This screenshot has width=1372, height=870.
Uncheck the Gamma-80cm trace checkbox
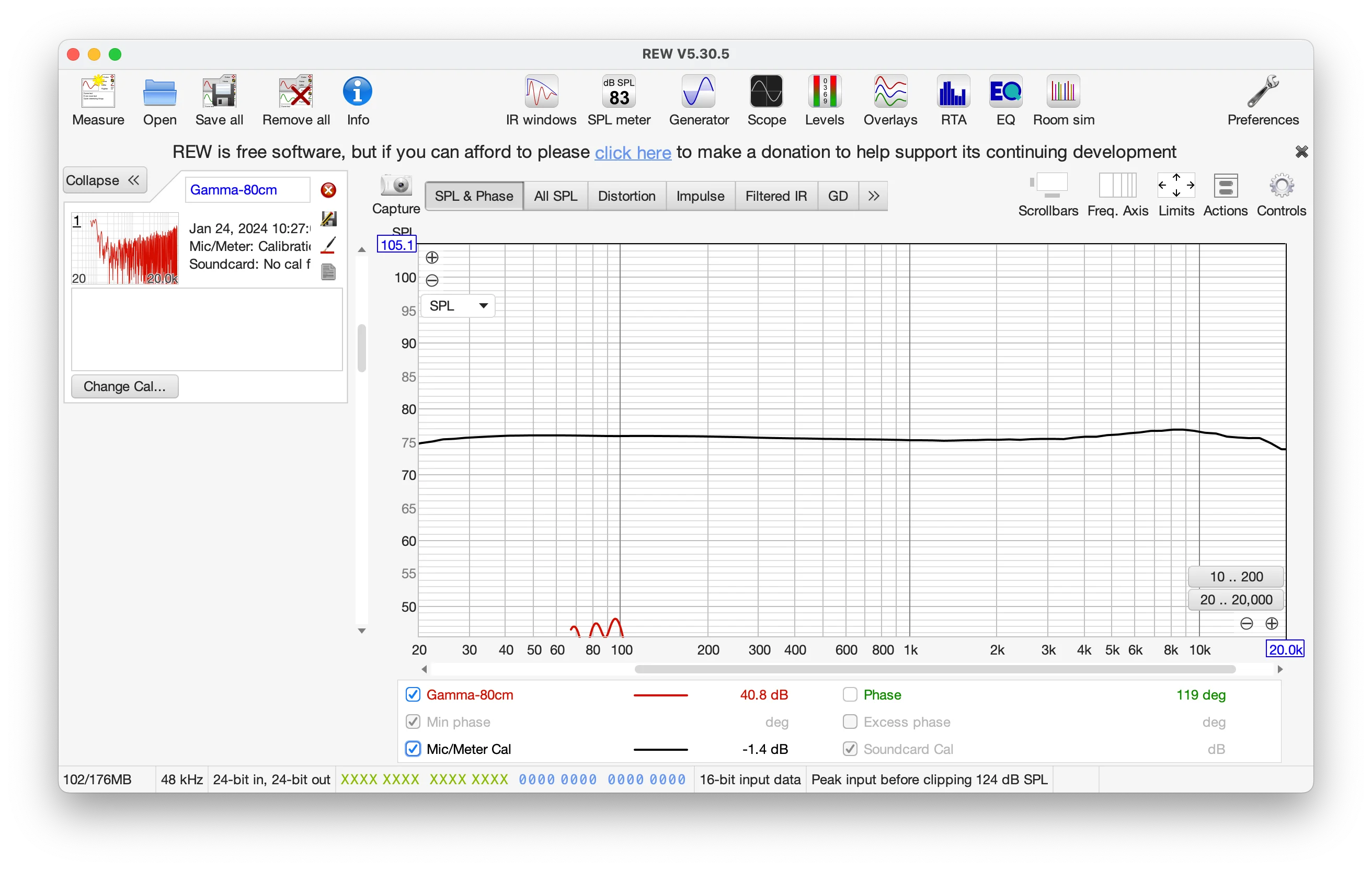[x=413, y=694]
